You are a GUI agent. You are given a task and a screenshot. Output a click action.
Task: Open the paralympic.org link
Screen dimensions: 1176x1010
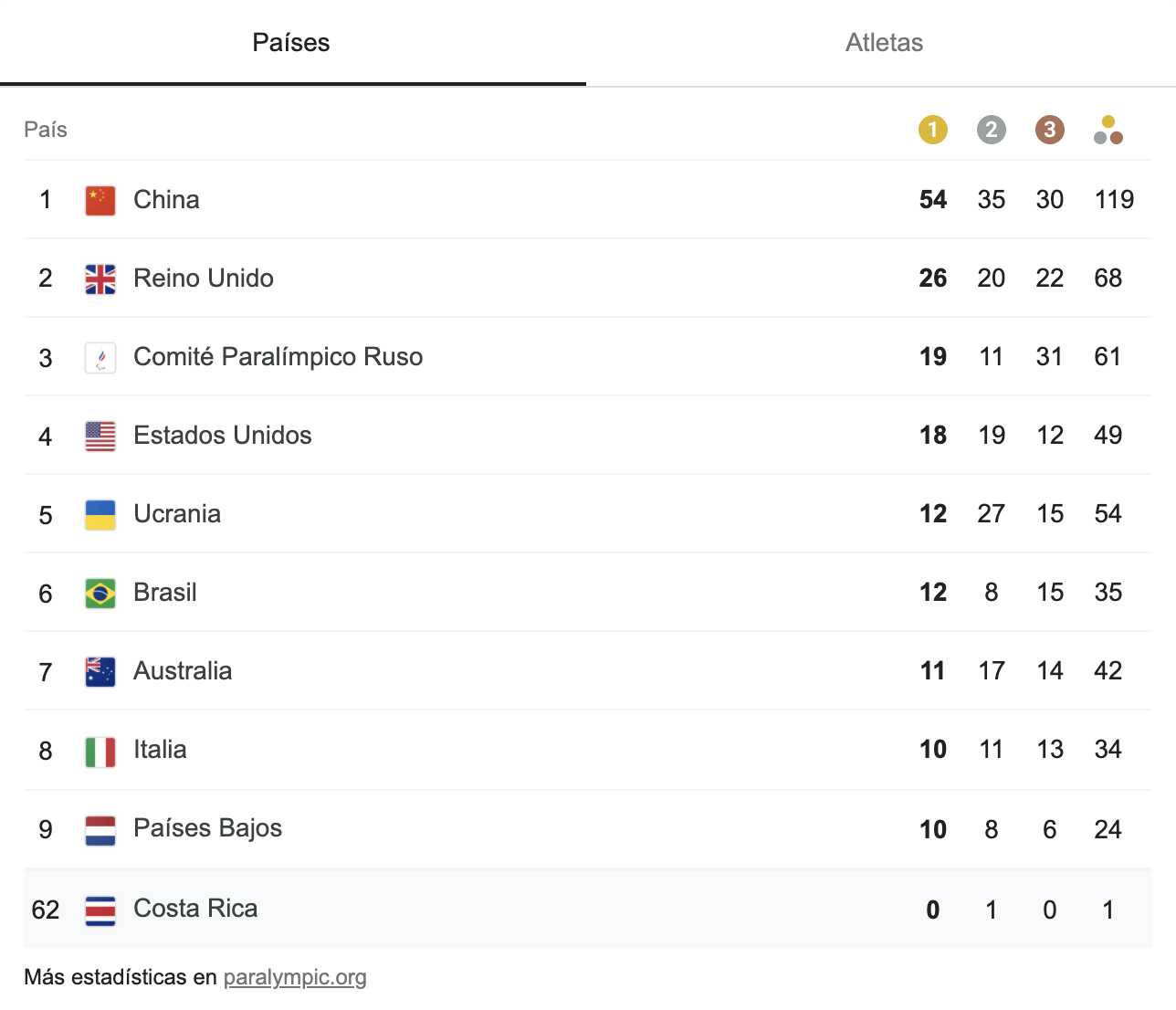pos(295,977)
